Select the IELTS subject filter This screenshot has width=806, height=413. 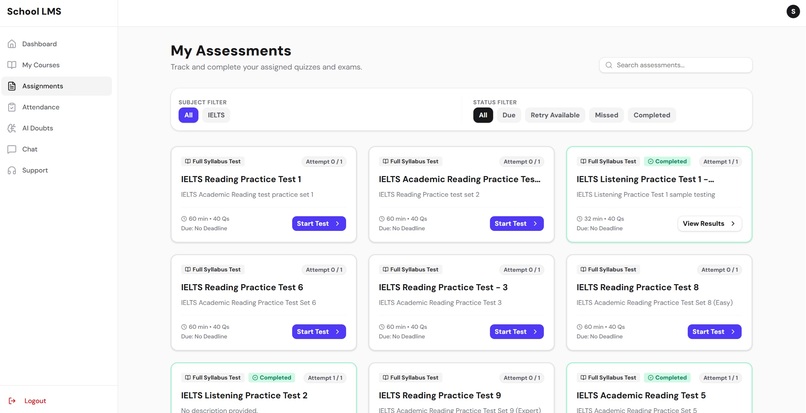coord(216,115)
